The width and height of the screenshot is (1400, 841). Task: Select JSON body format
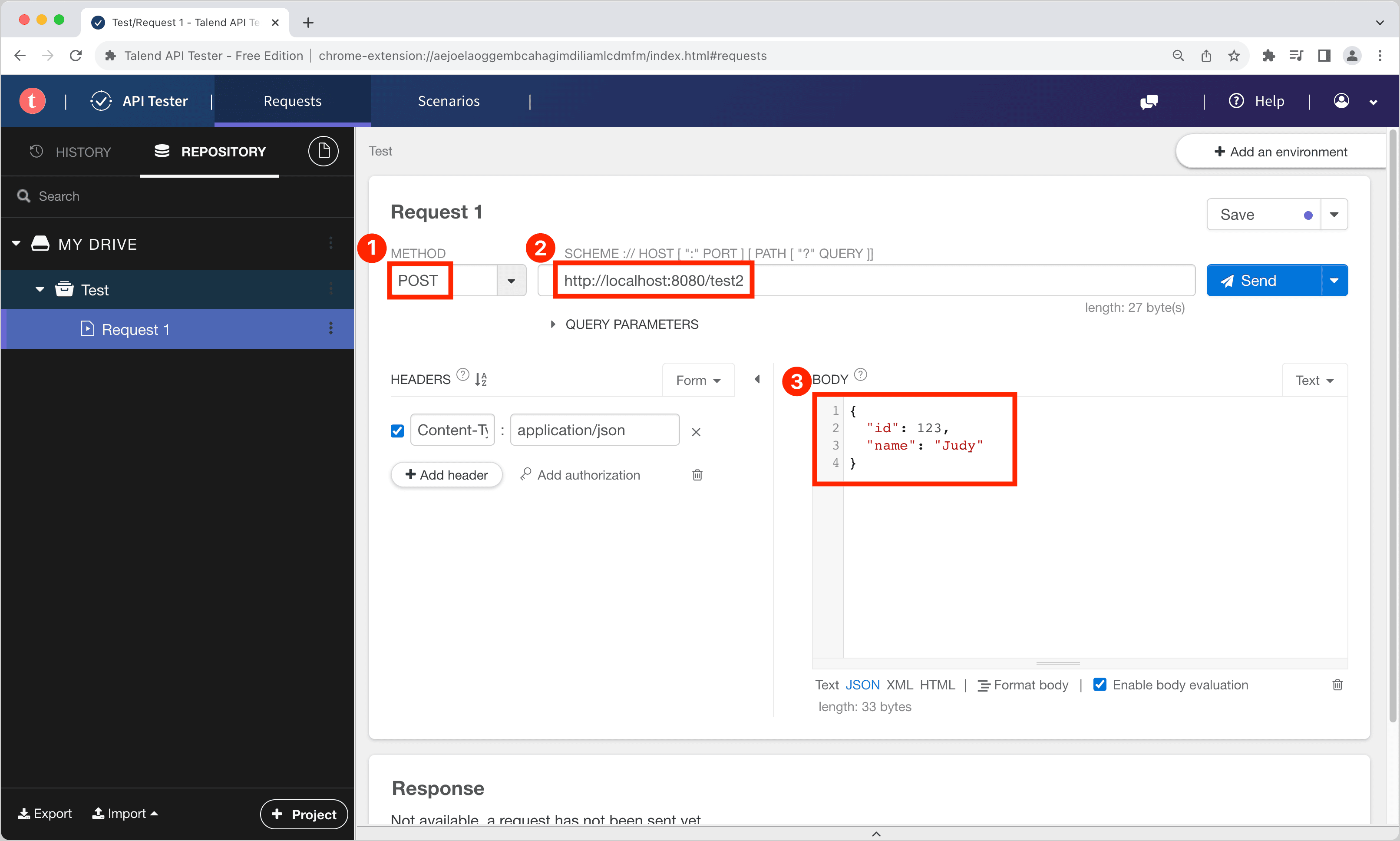point(862,685)
